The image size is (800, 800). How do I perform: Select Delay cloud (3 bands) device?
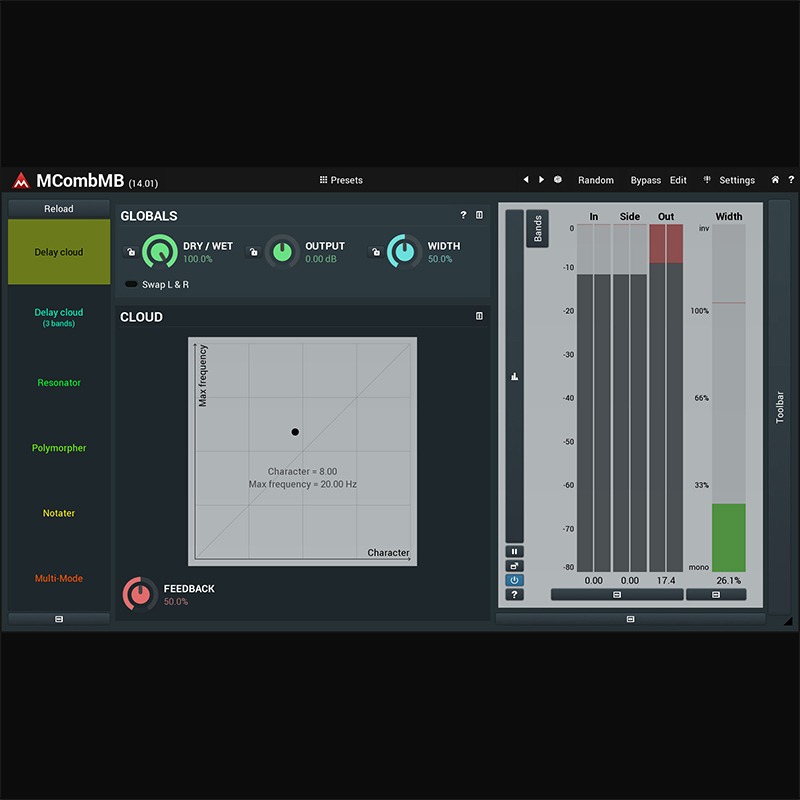click(x=59, y=317)
